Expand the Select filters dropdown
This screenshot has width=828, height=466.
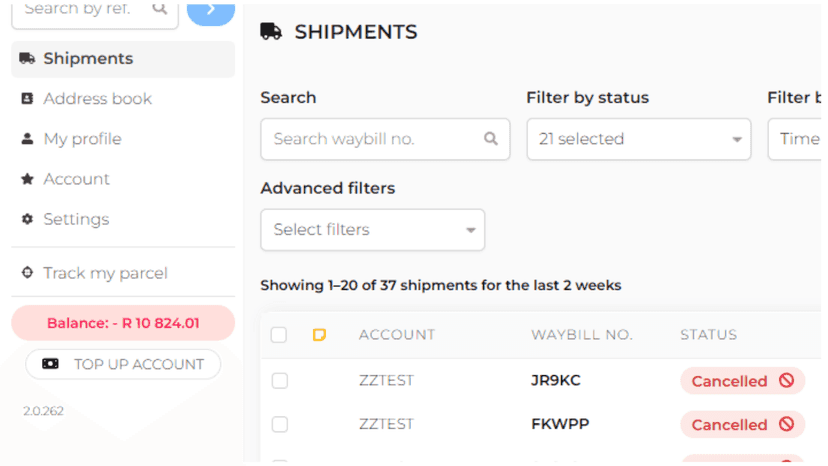372,230
